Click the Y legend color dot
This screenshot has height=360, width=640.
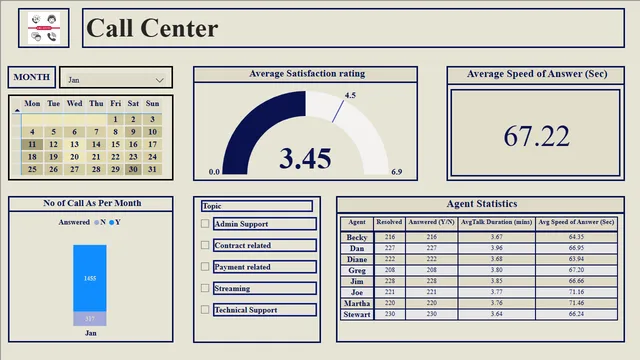tap(111, 222)
